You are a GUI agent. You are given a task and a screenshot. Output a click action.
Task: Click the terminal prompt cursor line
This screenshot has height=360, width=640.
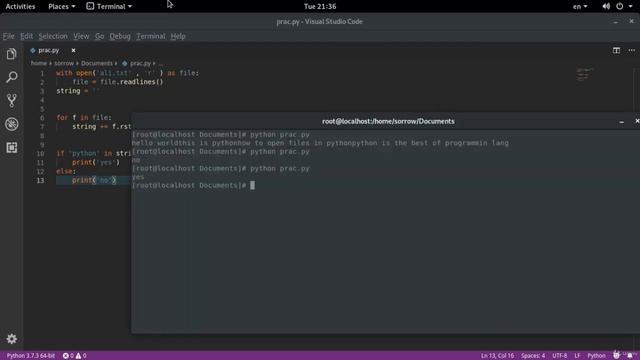(193, 185)
